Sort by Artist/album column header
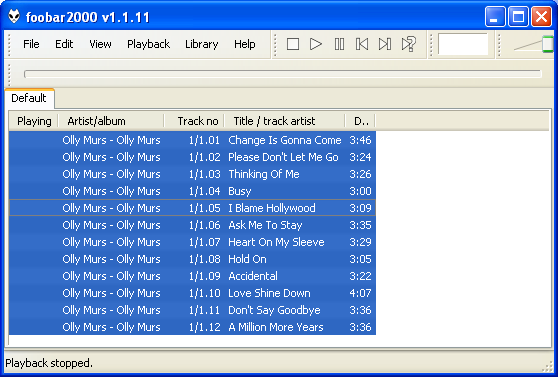This screenshot has width=558, height=377. (x=111, y=121)
